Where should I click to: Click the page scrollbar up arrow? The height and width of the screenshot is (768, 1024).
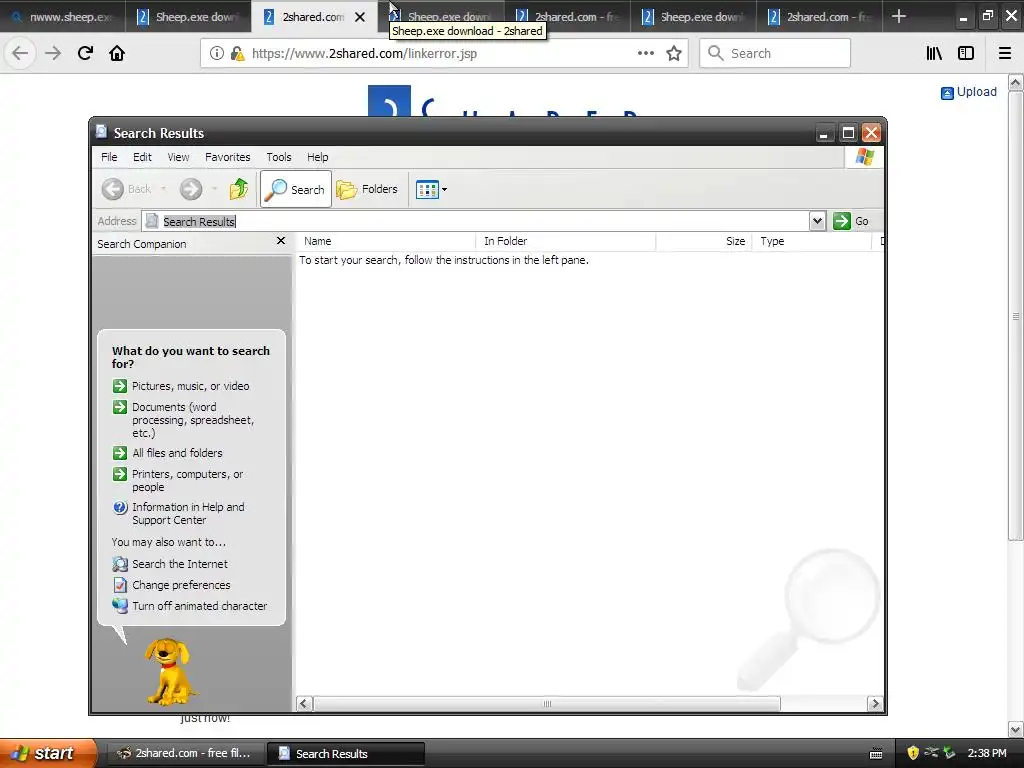(1015, 82)
